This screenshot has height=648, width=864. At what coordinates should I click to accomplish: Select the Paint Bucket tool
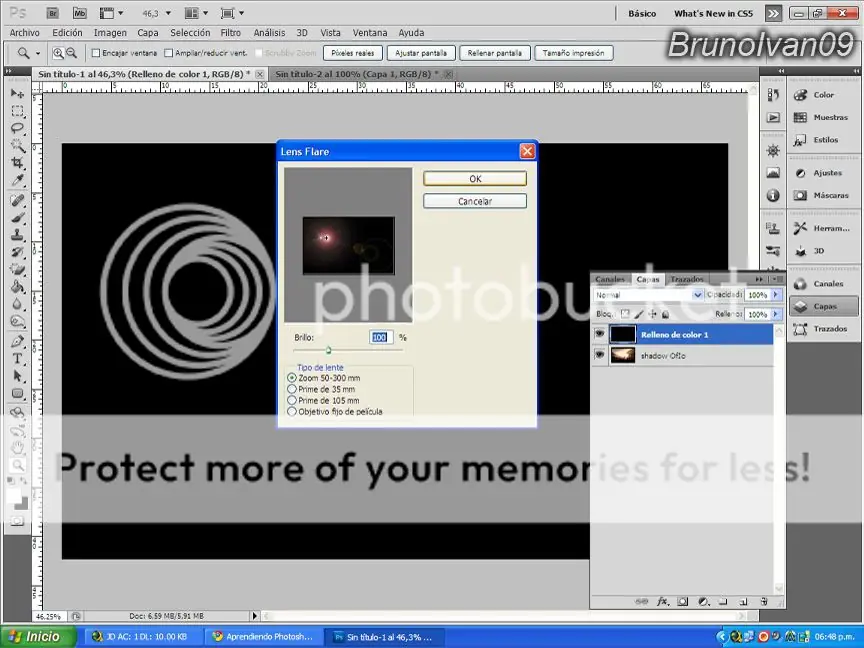(x=17, y=286)
